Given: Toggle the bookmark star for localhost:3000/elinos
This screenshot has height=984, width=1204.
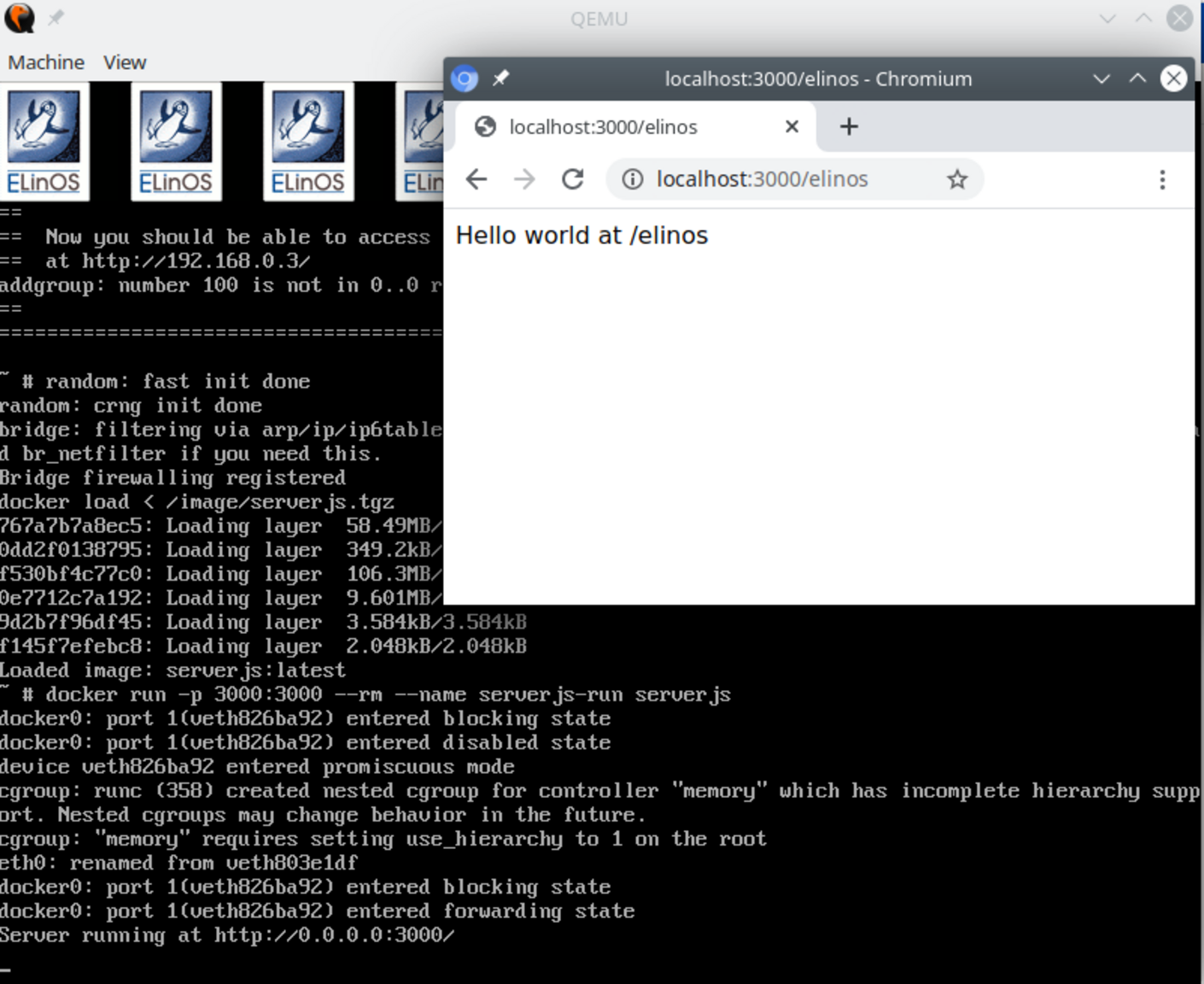Looking at the screenshot, I should pyautogui.click(x=956, y=180).
